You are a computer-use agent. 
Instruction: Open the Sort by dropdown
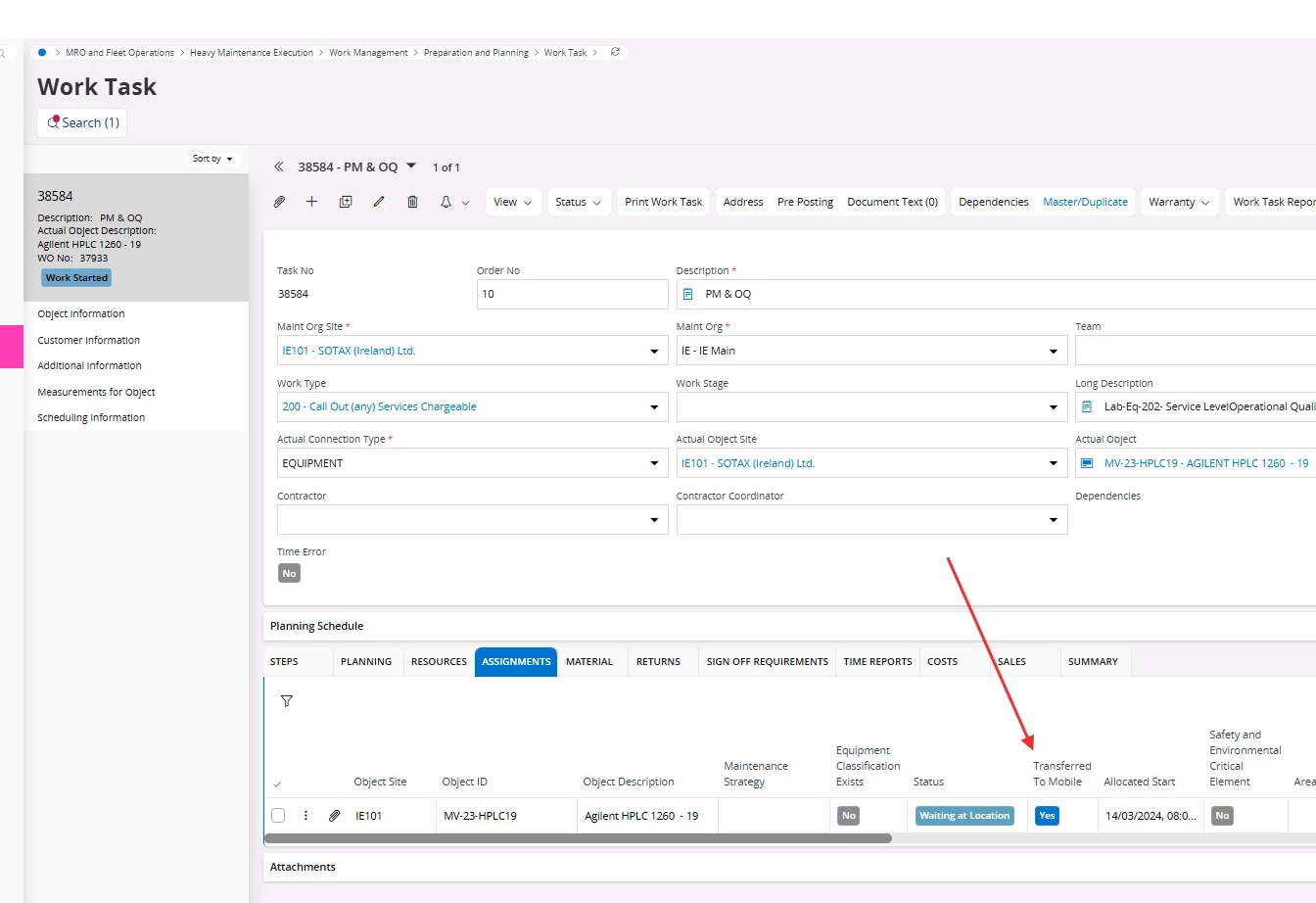[x=212, y=159]
